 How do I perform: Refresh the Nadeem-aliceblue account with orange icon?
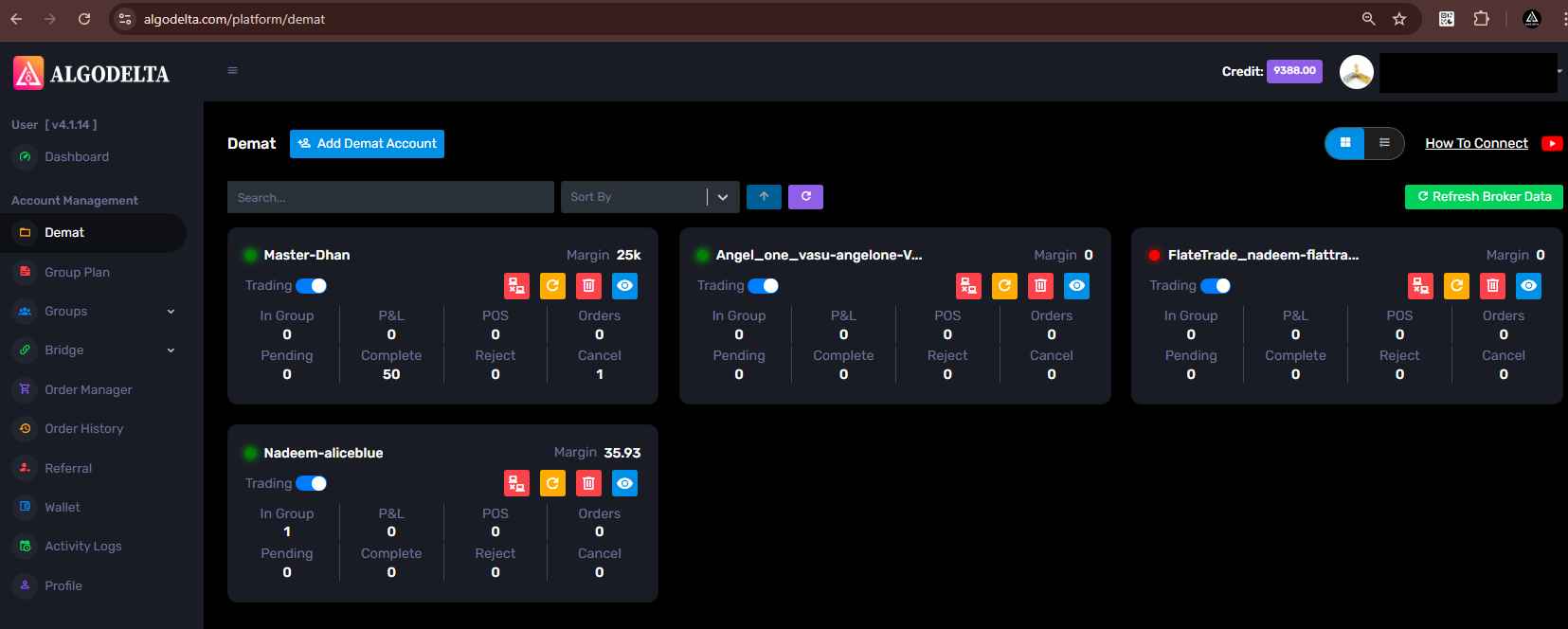click(552, 484)
